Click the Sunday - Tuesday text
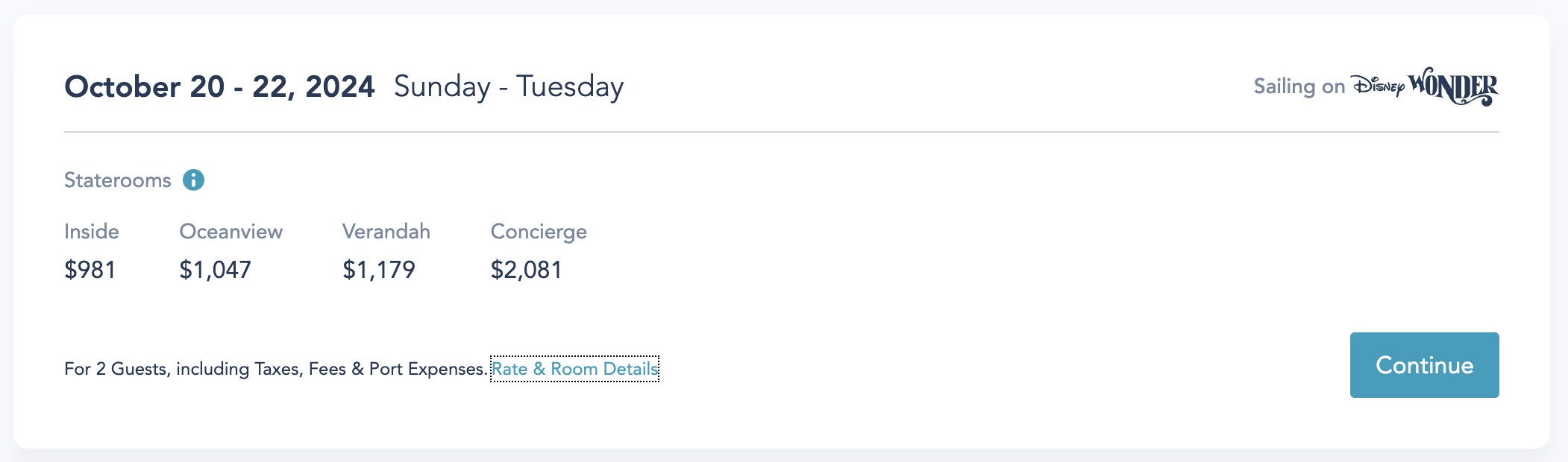1568x462 pixels. (509, 86)
